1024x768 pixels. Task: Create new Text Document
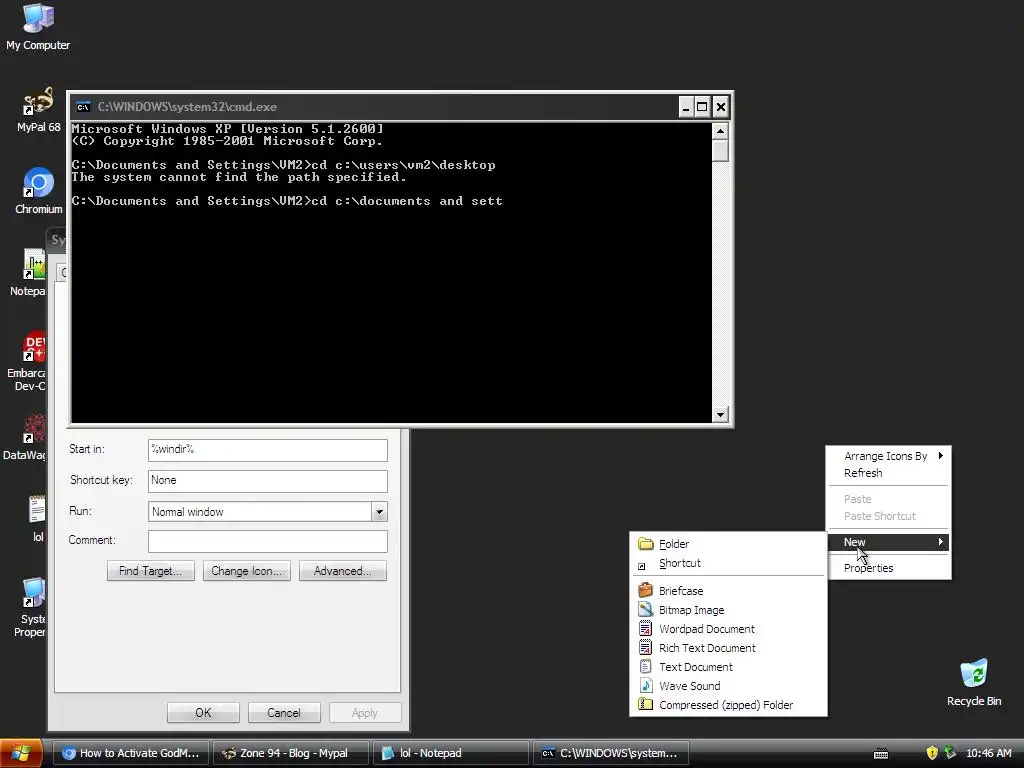click(x=728, y=667)
